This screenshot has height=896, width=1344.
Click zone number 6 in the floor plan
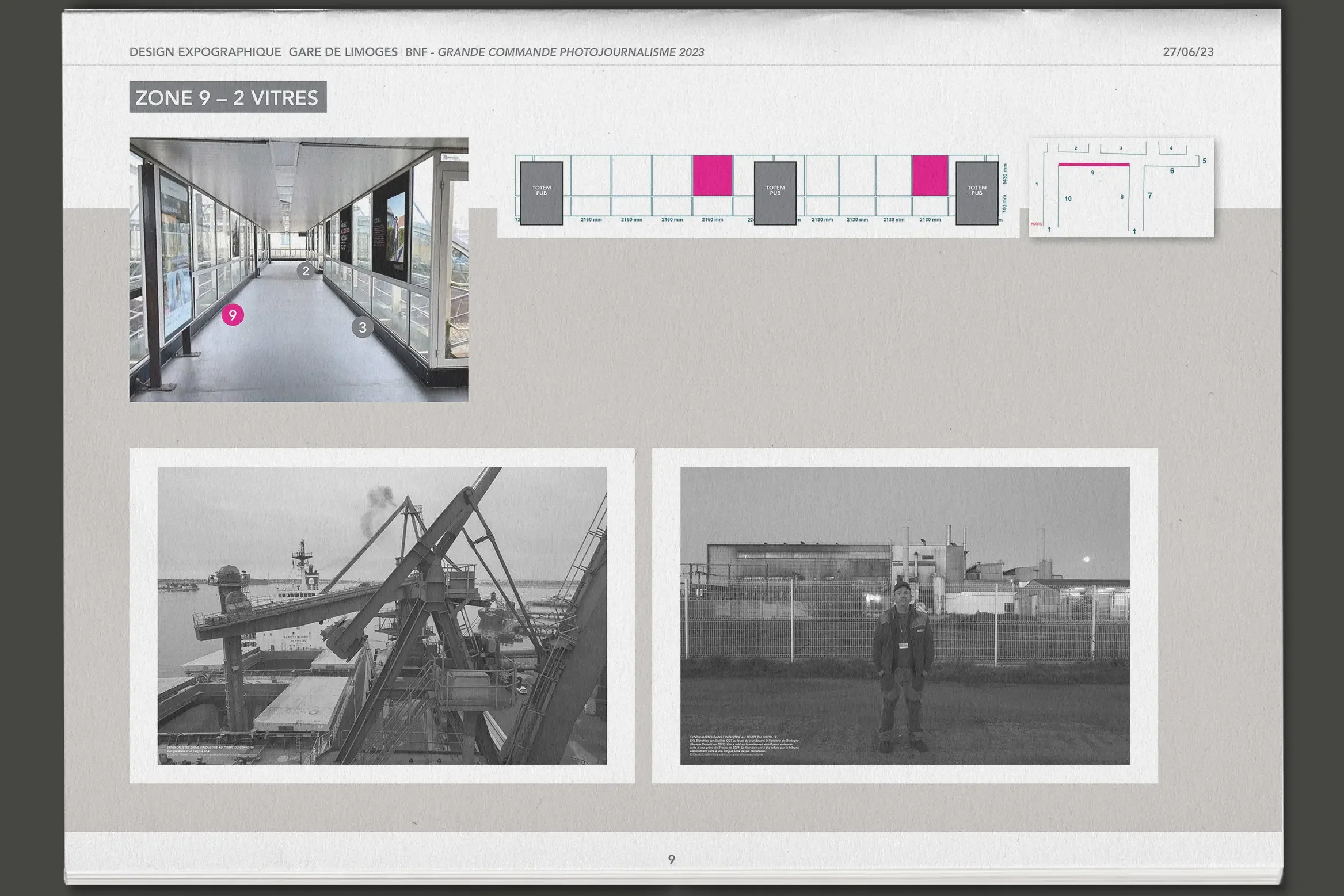(1172, 171)
